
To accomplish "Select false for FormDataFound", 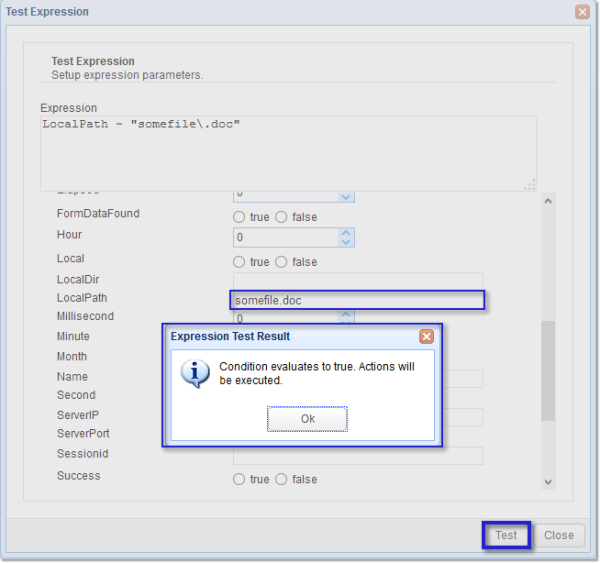I will pyautogui.click(x=281, y=217).
